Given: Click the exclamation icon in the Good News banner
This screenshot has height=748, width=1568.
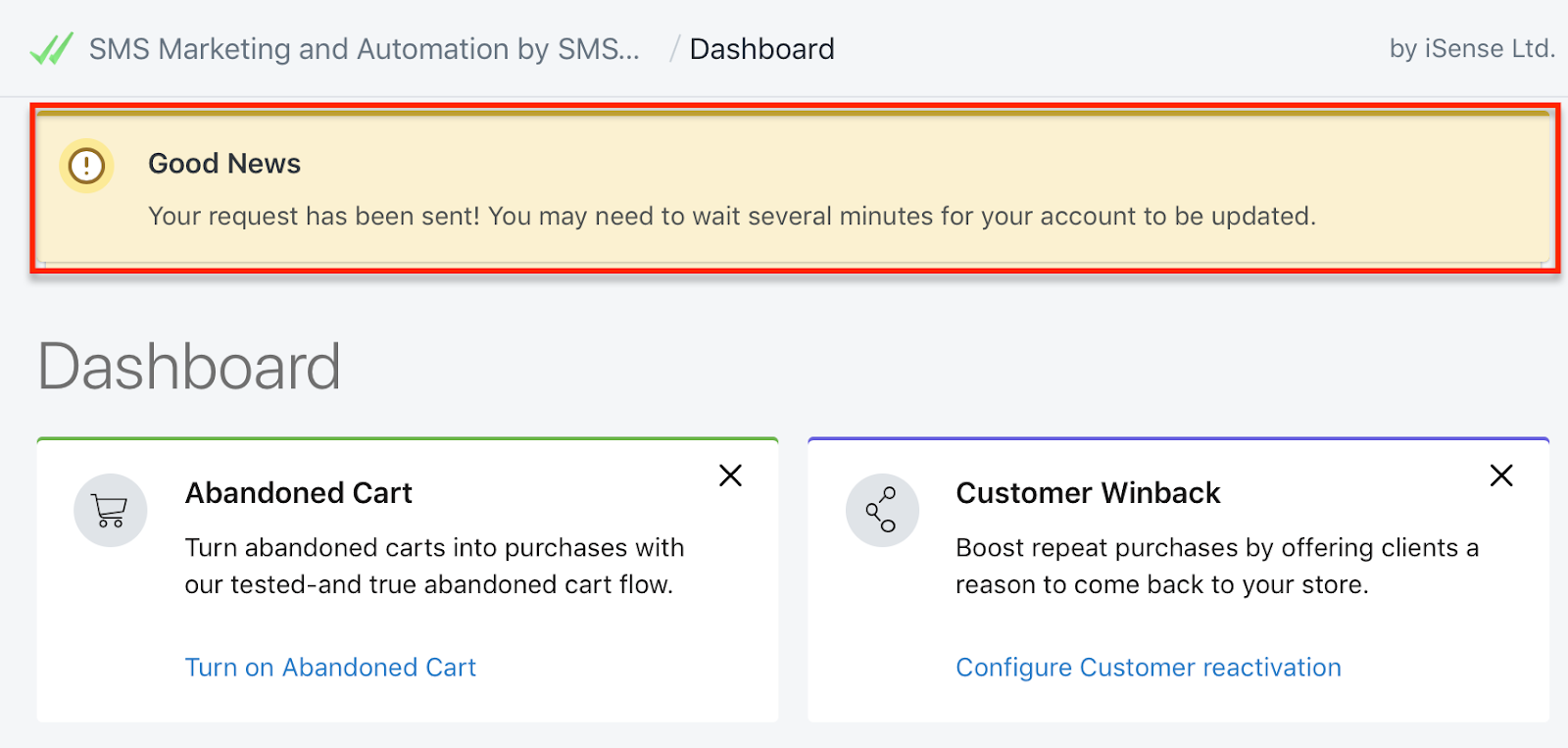Looking at the screenshot, I should (86, 165).
